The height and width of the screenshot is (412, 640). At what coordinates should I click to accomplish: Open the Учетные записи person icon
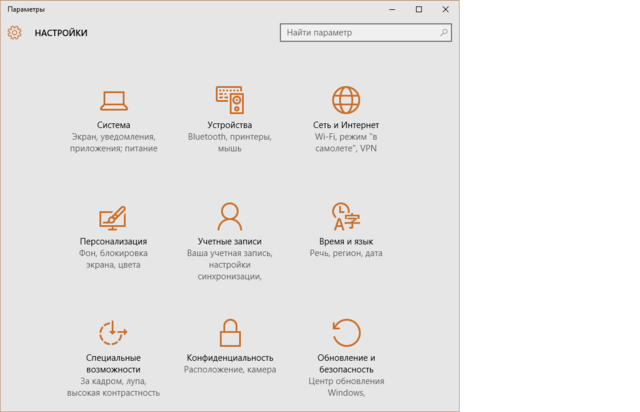pos(229,216)
